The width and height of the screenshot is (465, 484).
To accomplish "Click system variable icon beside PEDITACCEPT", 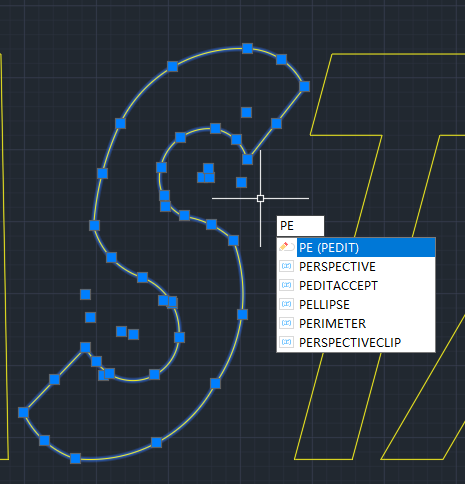I will click(x=287, y=285).
